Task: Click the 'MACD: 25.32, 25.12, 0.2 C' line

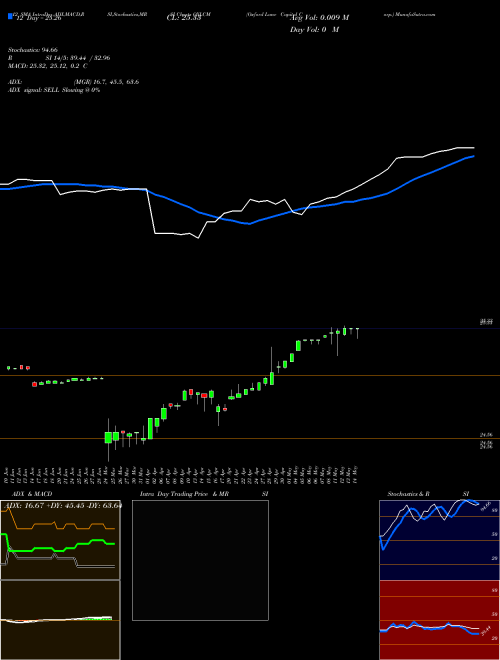Action: pos(48,66)
